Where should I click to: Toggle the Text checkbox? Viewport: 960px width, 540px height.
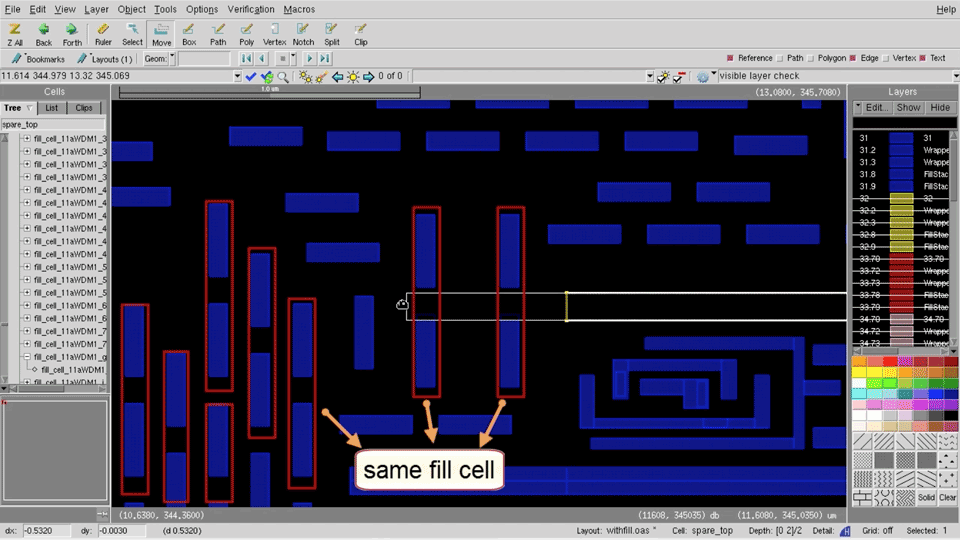(923, 58)
